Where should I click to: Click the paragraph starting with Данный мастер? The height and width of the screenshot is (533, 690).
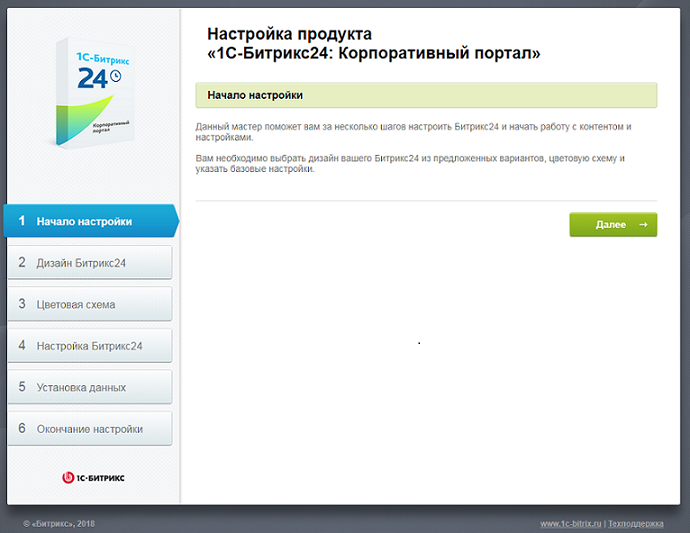tap(414, 131)
